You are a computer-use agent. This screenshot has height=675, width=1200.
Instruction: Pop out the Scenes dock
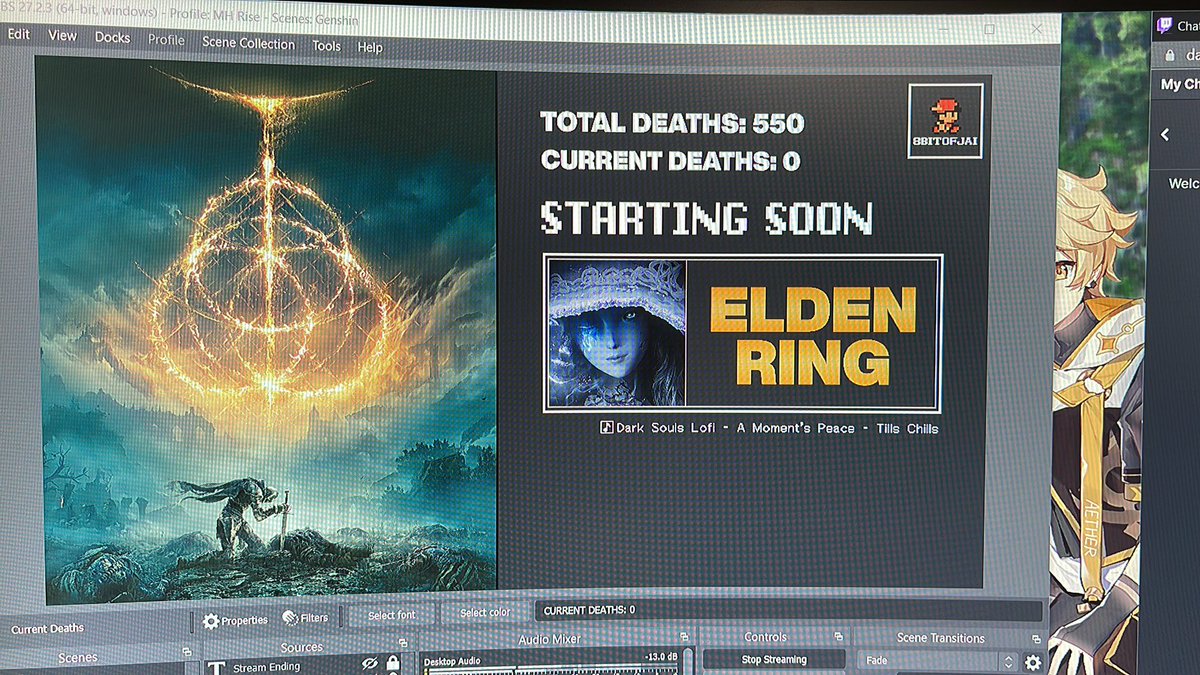coord(187,652)
